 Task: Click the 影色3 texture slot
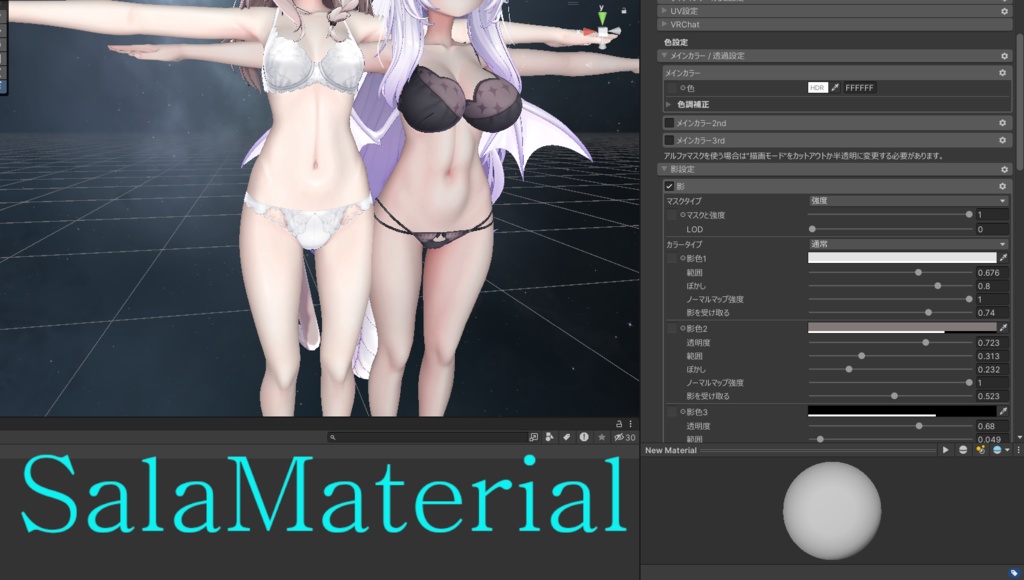(x=672, y=412)
